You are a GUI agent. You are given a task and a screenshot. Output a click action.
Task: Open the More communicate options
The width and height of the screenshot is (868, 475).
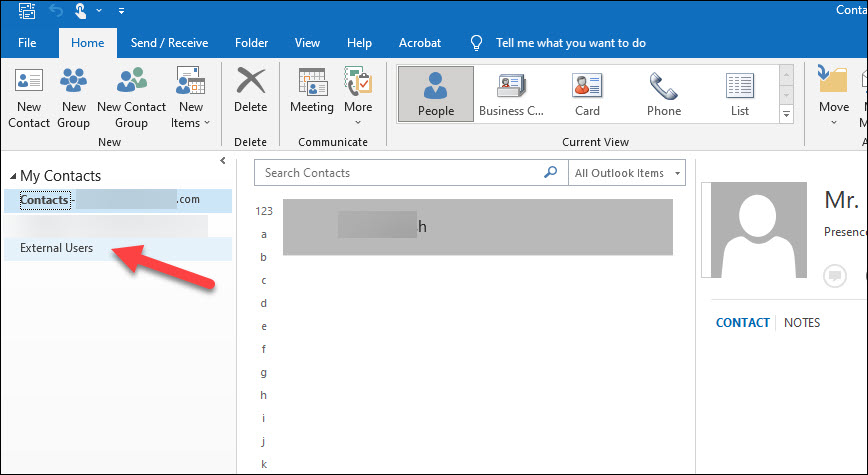[x=358, y=97]
